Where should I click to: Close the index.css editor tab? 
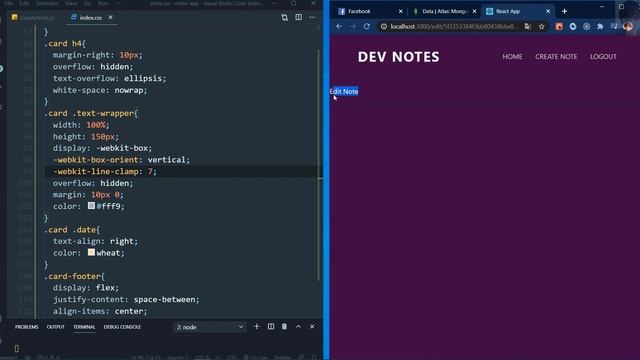coord(111,17)
